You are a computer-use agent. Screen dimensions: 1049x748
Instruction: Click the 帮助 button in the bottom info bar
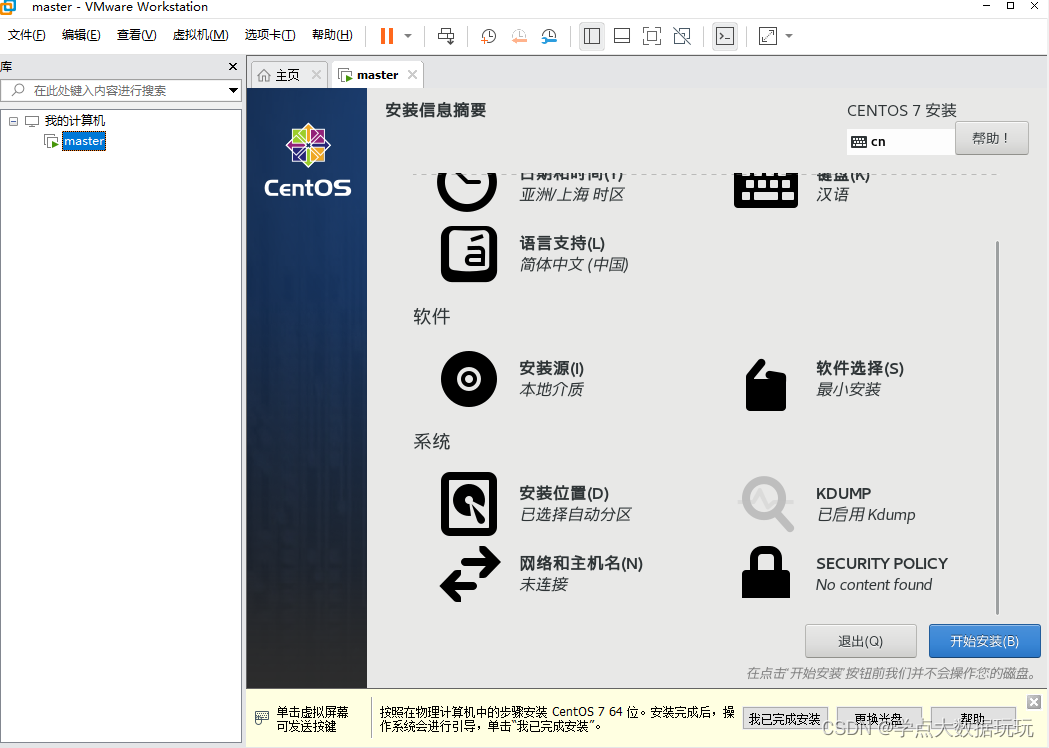click(x=973, y=719)
